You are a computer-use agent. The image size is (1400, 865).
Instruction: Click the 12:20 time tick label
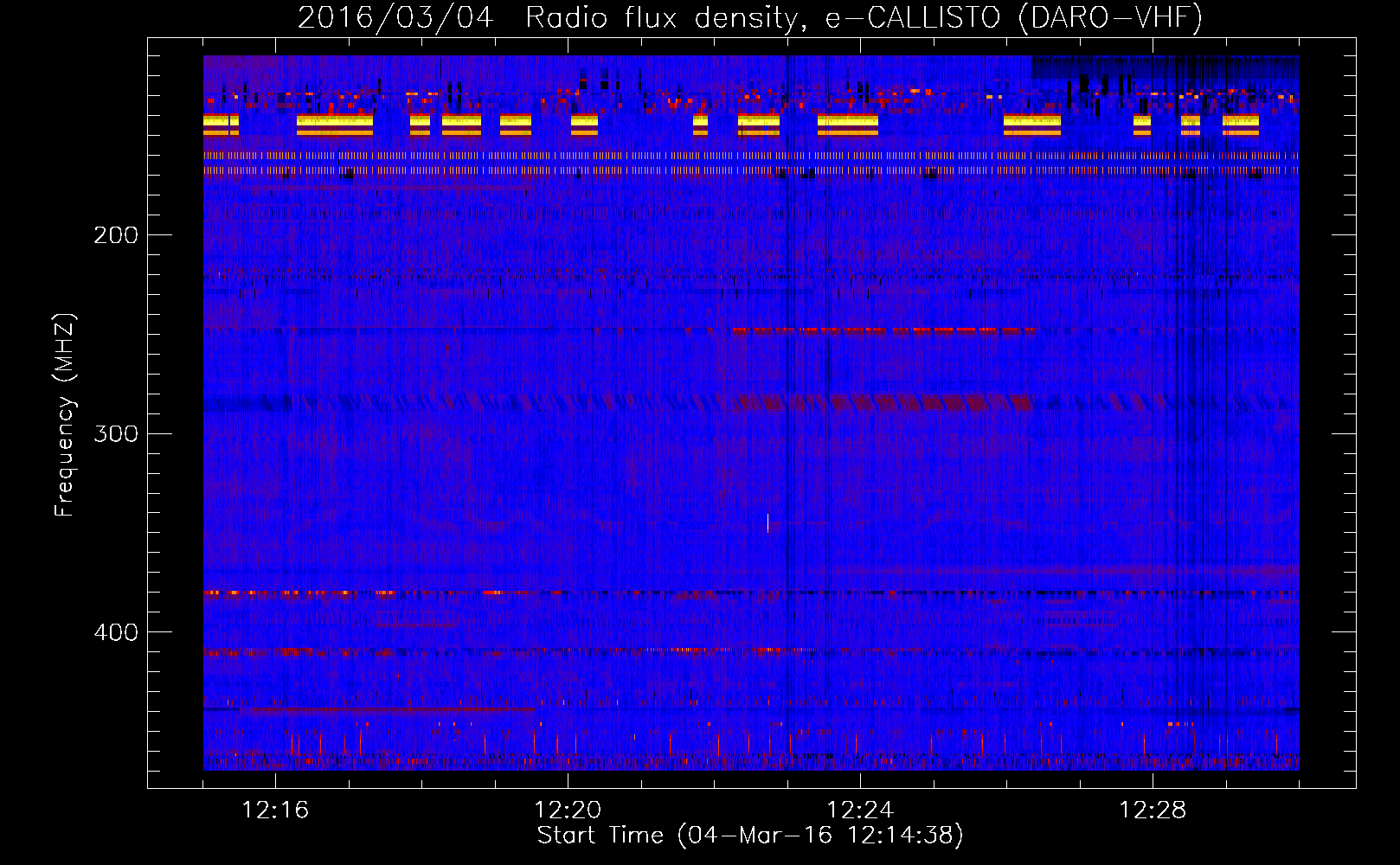click(x=568, y=811)
